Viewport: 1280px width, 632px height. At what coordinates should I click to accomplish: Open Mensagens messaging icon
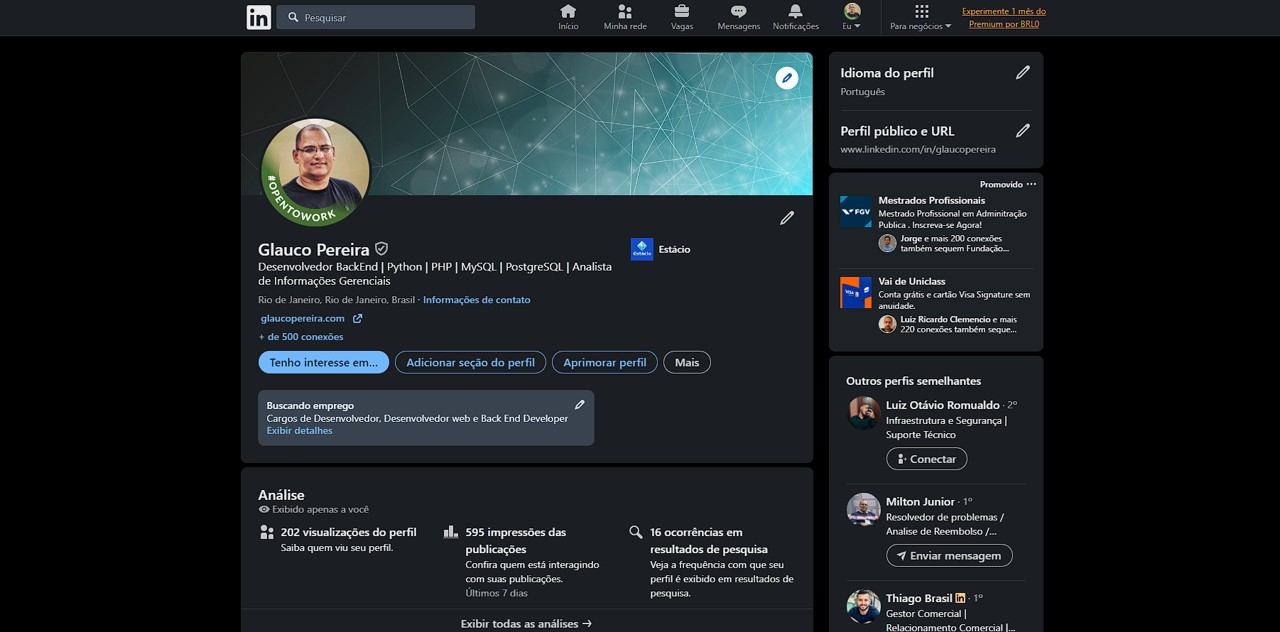(738, 12)
